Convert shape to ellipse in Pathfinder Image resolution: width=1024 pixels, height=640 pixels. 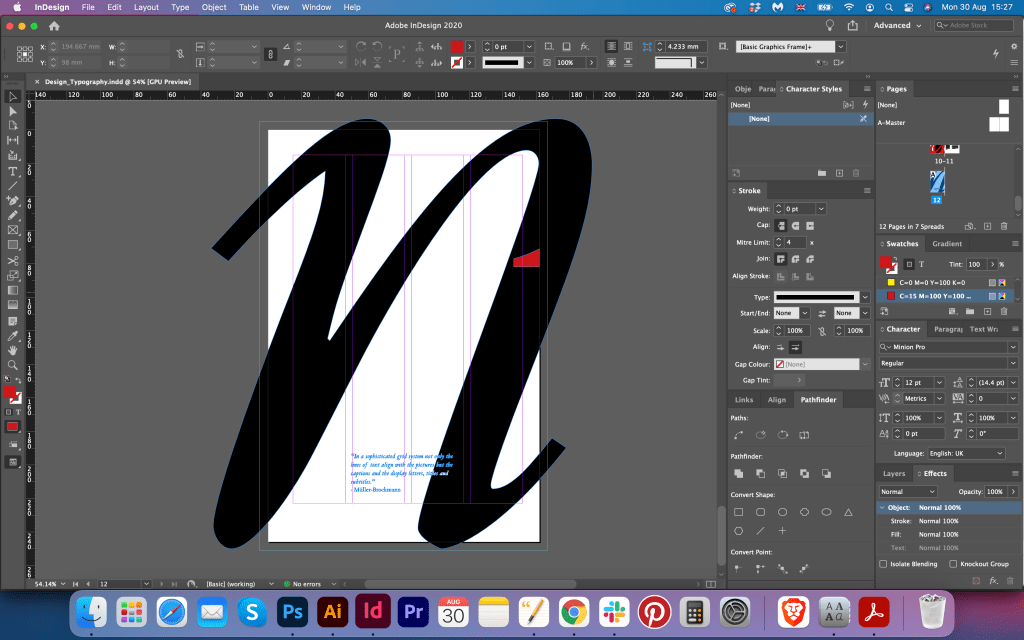pyautogui.click(x=827, y=512)
